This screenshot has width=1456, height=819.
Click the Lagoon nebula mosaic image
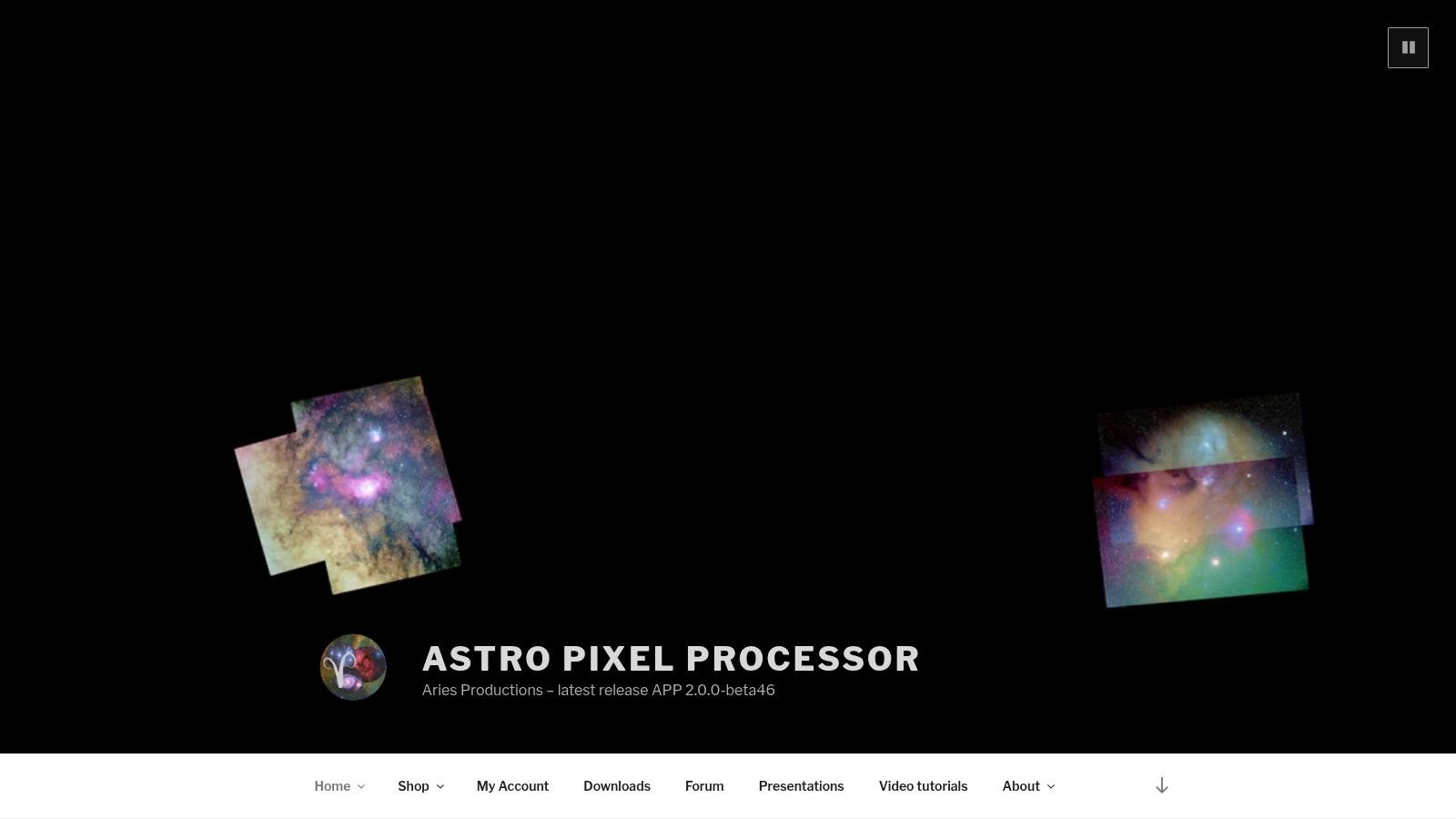pyautogui.click(x=349, y=485)
